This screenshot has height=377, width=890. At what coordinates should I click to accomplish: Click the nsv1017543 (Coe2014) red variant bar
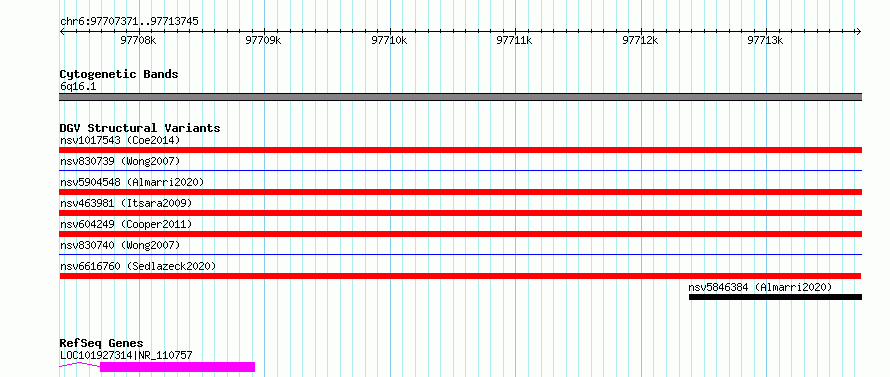pos(460,150)
